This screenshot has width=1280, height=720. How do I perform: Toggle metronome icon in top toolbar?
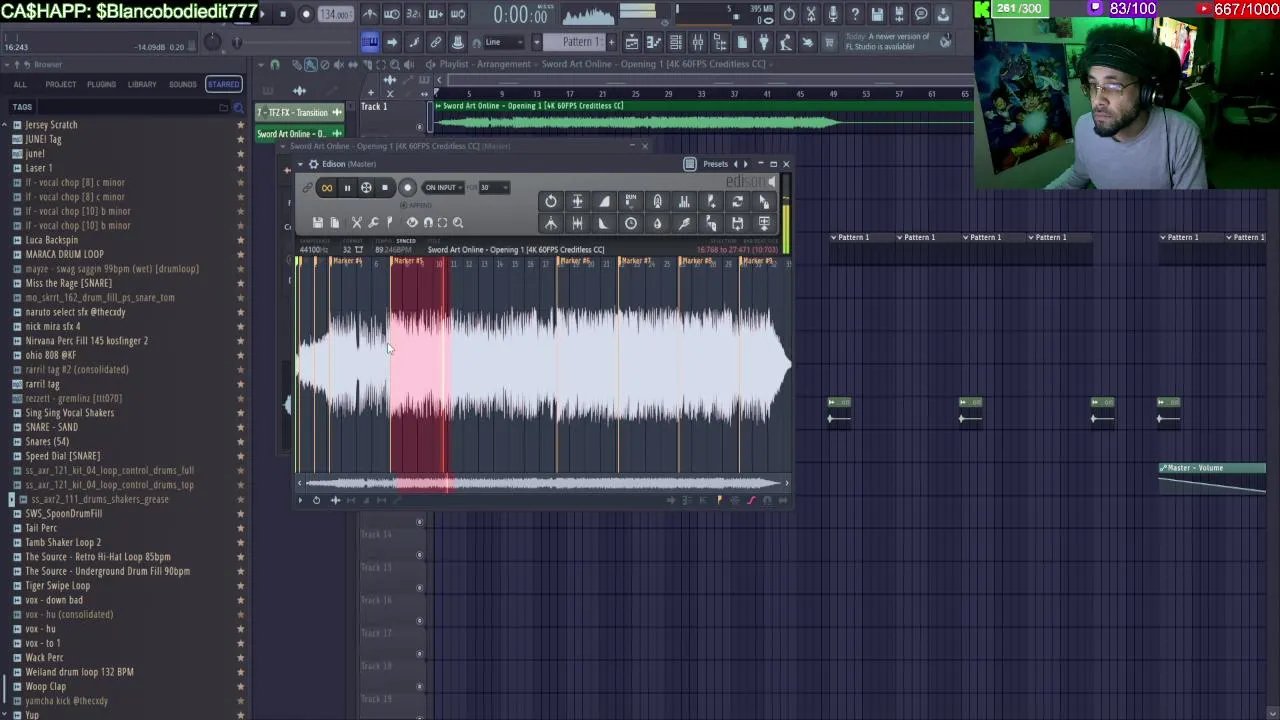point(370,14)
